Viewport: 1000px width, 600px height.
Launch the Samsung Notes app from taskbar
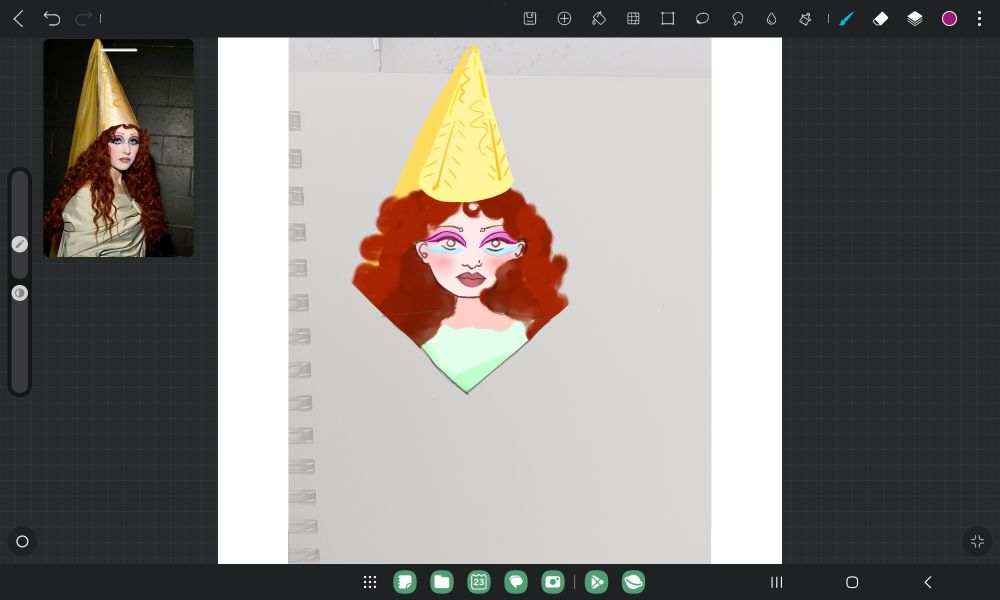pos(405,582)
